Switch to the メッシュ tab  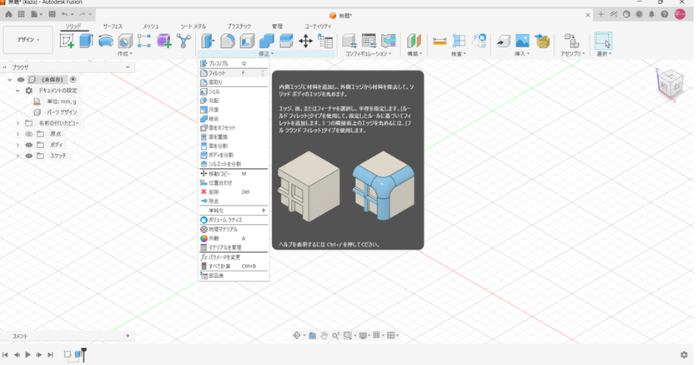(150, 26)
